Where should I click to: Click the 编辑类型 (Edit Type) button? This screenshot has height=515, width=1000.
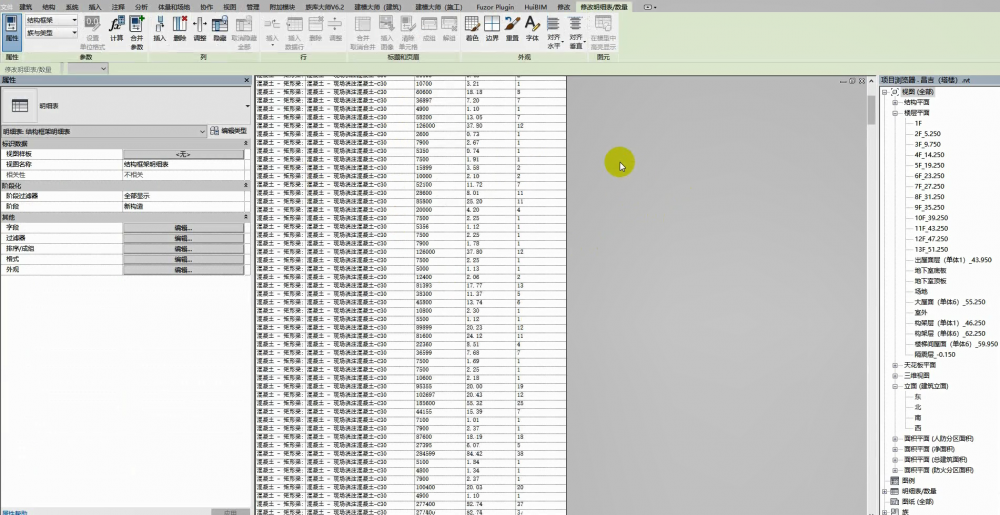tap(228, 131)
